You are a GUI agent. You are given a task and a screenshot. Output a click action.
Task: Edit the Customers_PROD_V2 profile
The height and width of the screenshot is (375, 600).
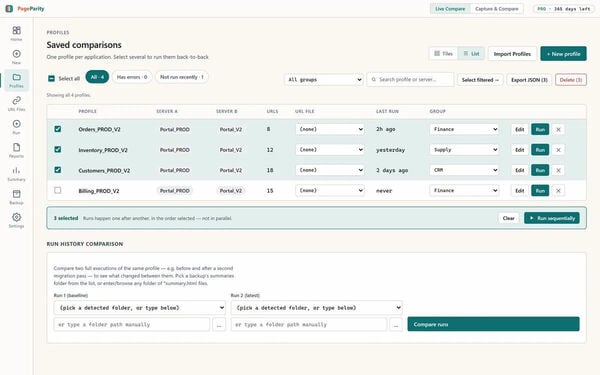tap(519, 170)
